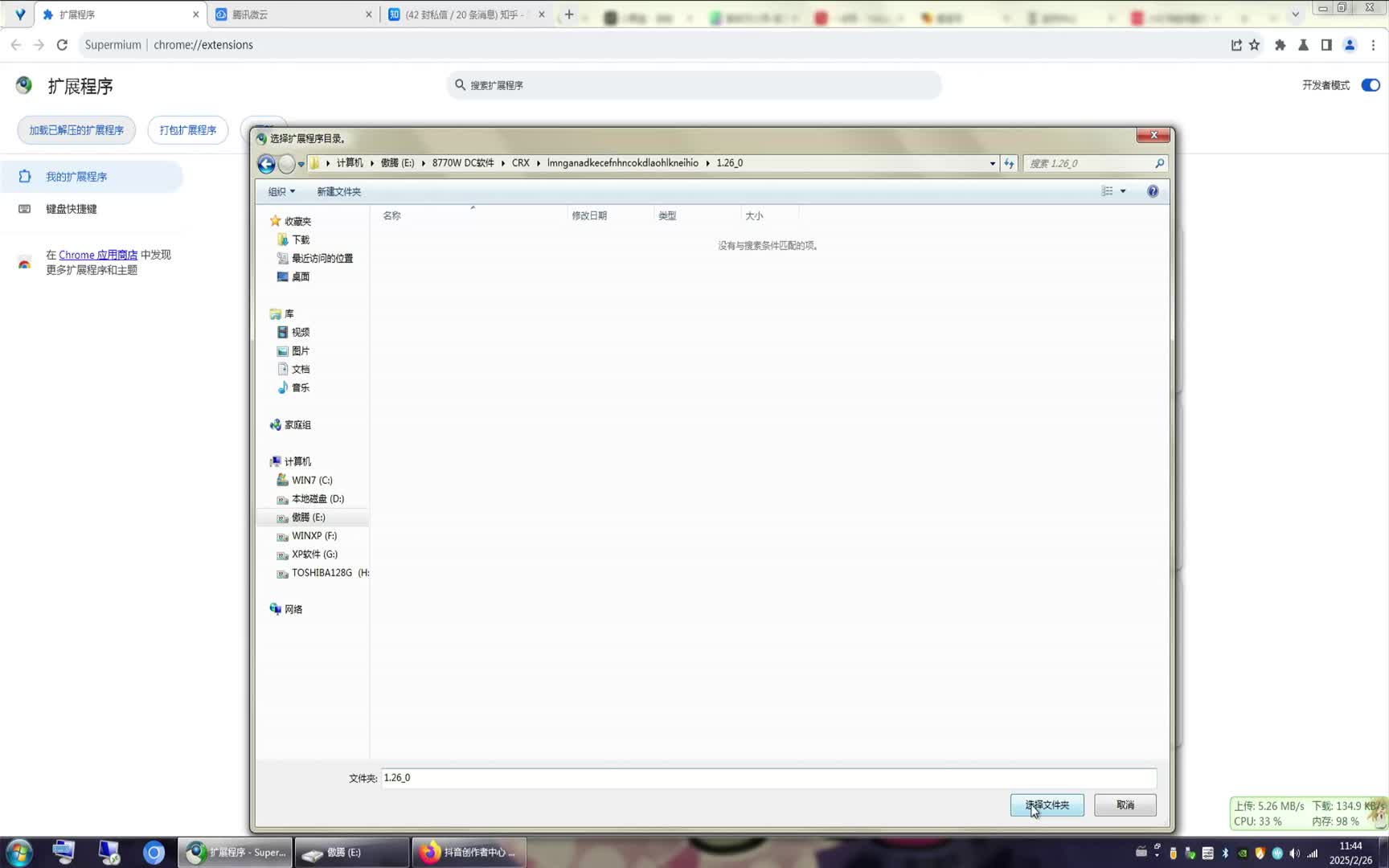Open the Chrome 应用商店 link

coord(98,255)
